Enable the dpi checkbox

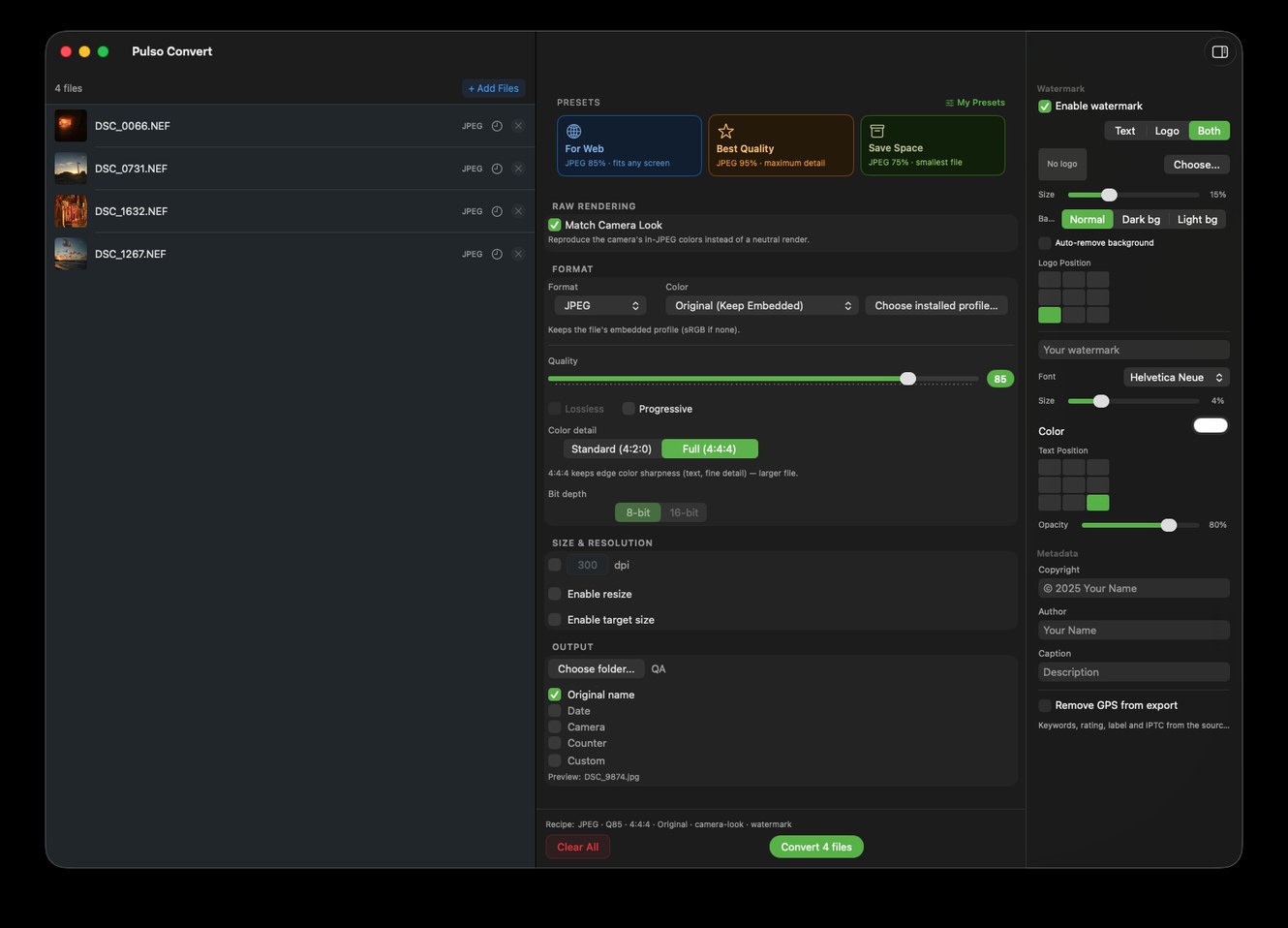(x=555, y=565)
